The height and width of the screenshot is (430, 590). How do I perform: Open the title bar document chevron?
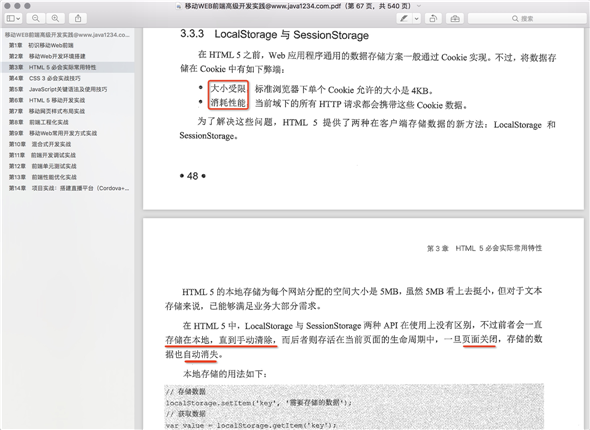pyautogui.click(x=419, y=6)
